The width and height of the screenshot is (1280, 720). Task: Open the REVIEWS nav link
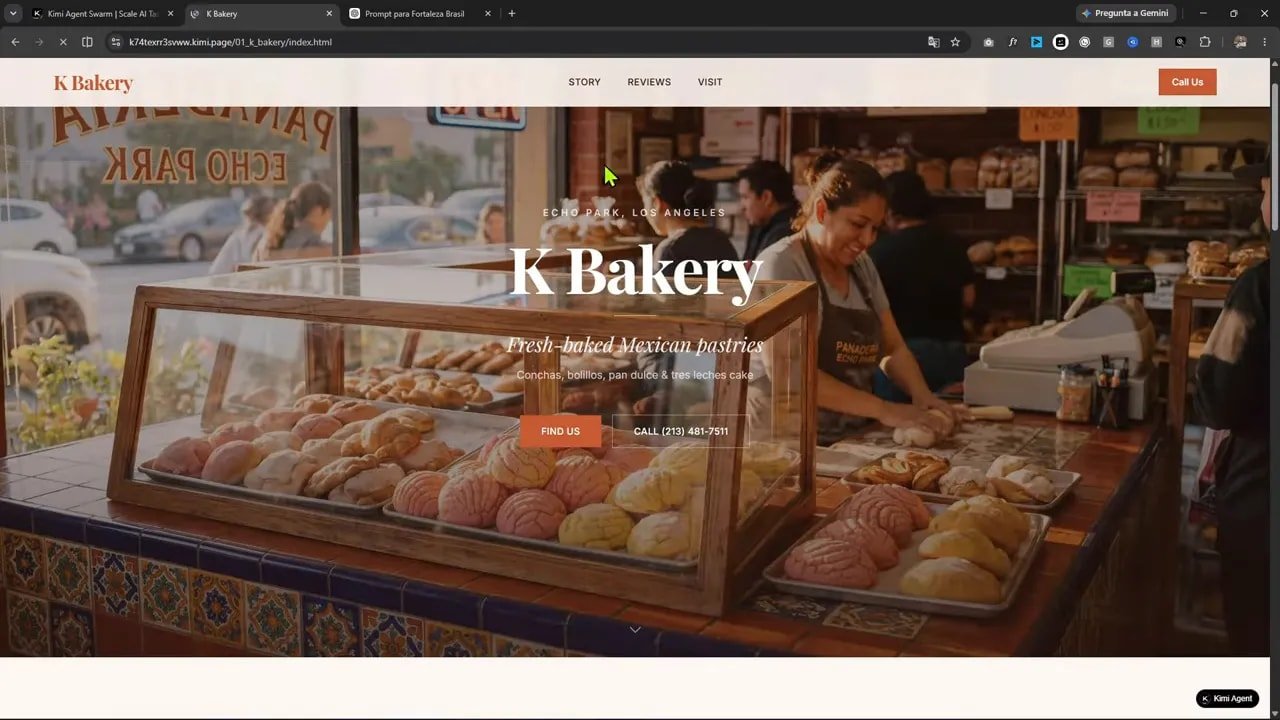649,82
